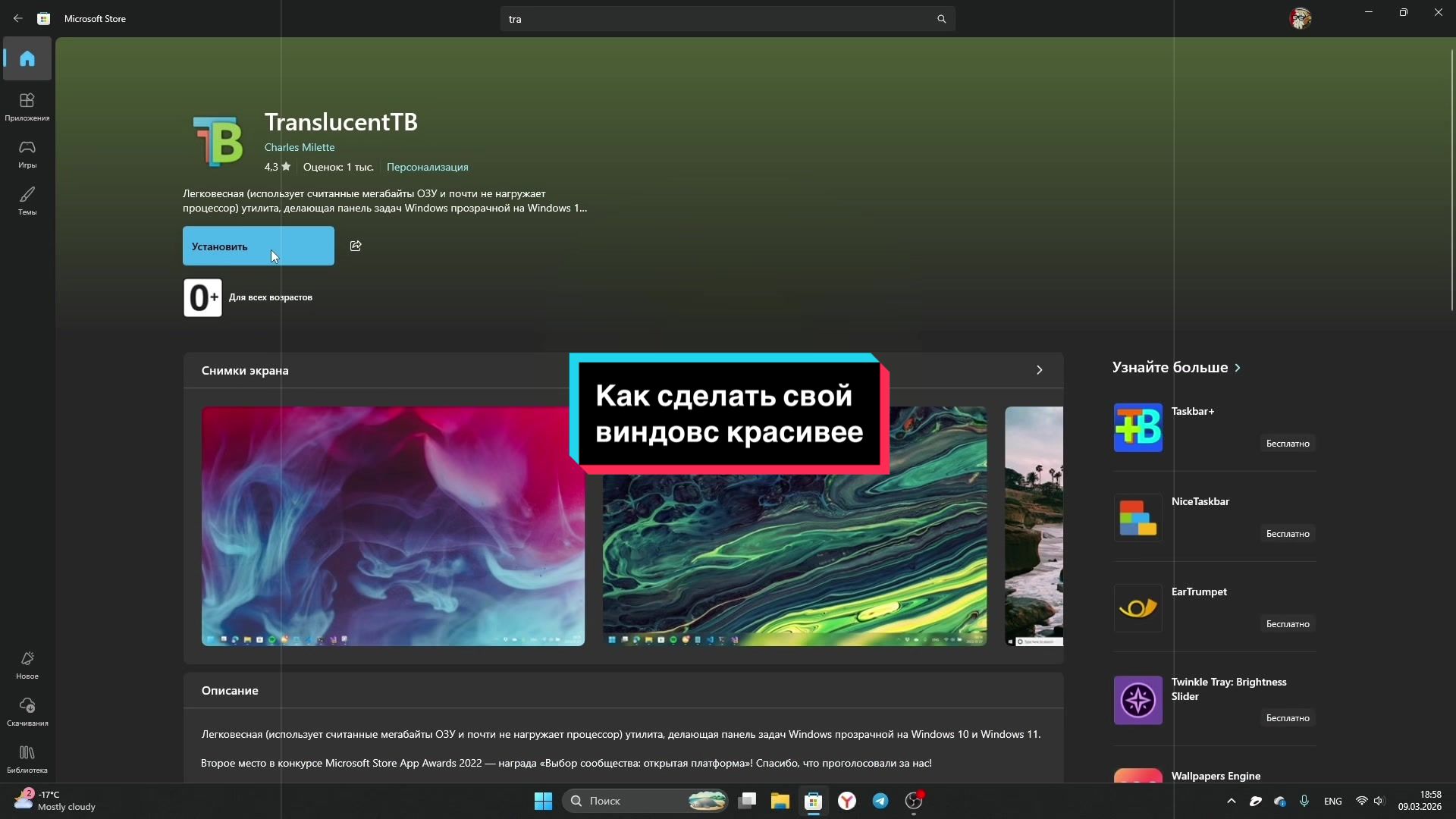Open EarTrumpet app icon
The height and width of the screenshot is (819, 1456).
pos(1137,608)
